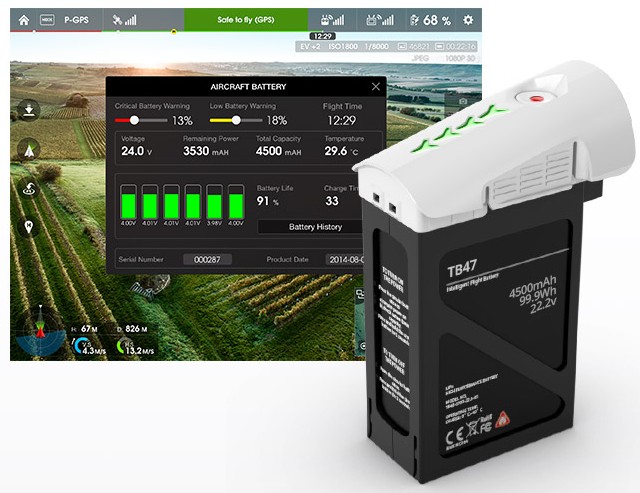Open the attitude radar compass
The height and width of the screenshot is (493, 640).
pos(40,333)
